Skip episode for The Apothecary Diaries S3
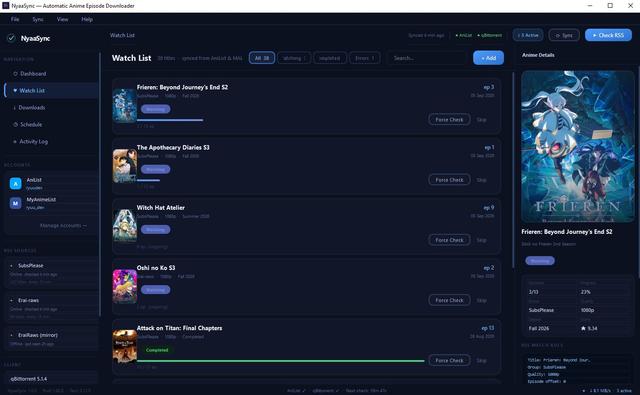The width and height of the screenshot is (640, 395). (x=482, y=180)
